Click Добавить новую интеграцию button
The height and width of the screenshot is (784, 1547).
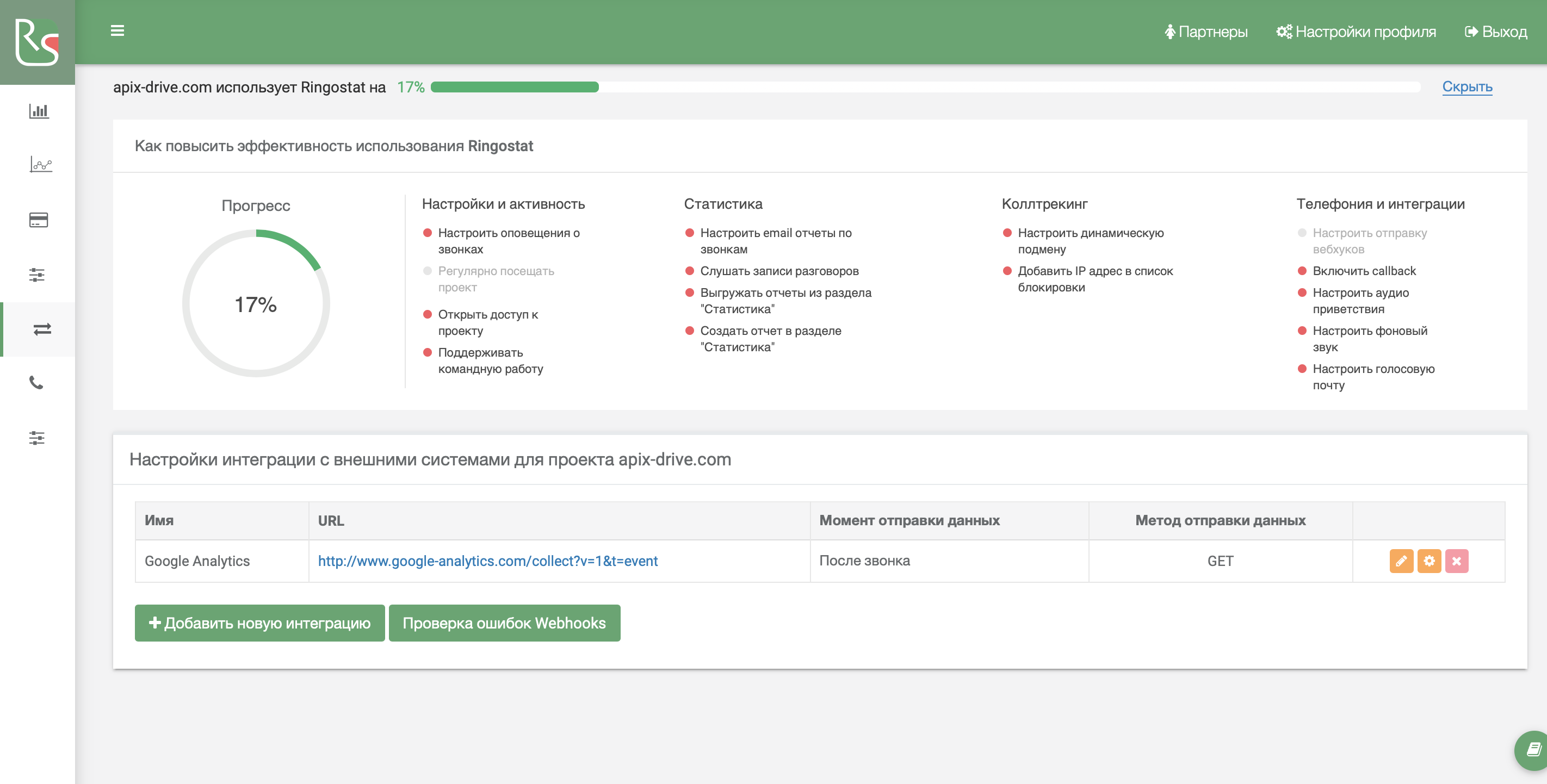pos(259,623)
